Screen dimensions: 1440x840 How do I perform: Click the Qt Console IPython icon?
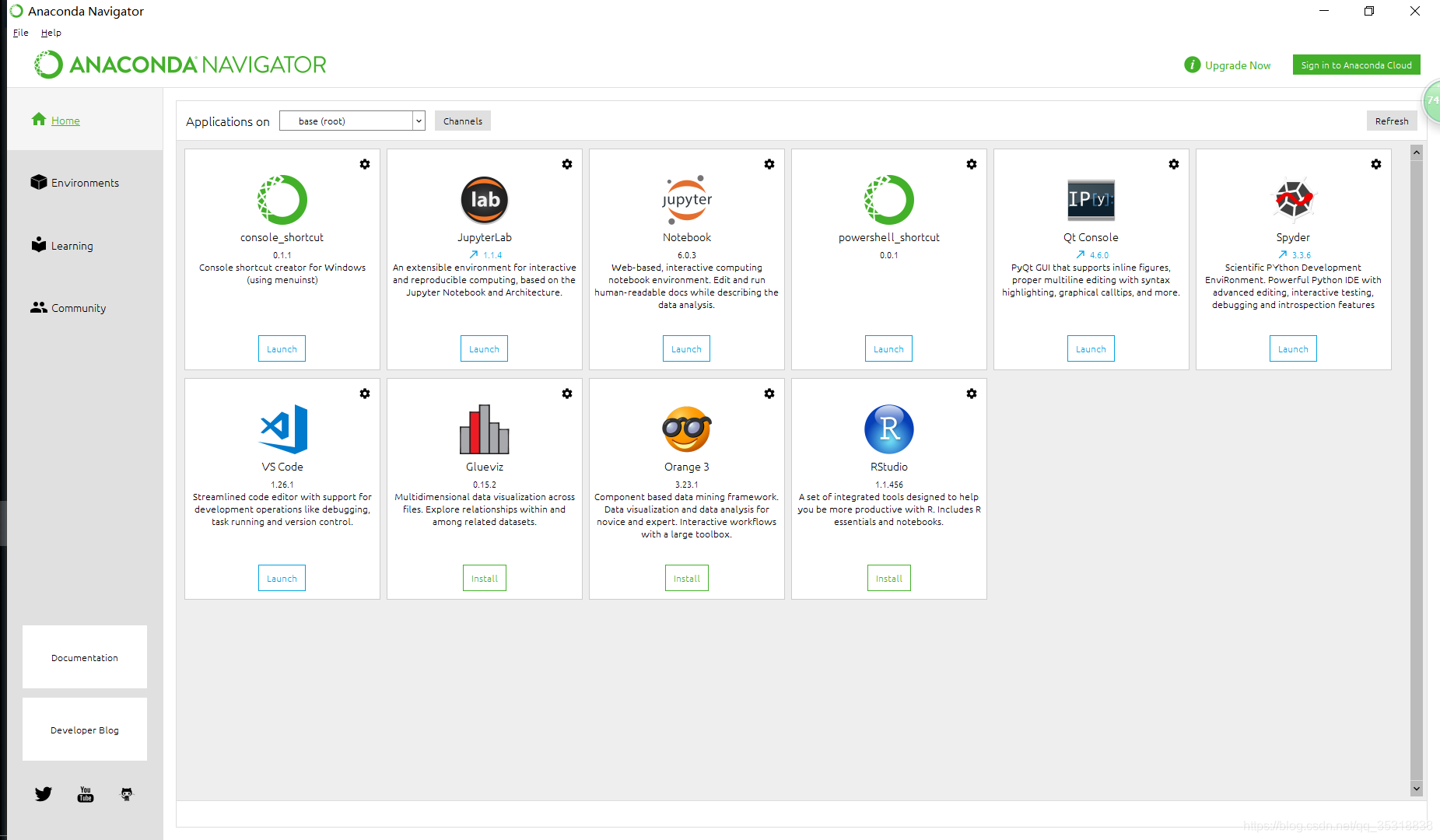(1091, 200)
